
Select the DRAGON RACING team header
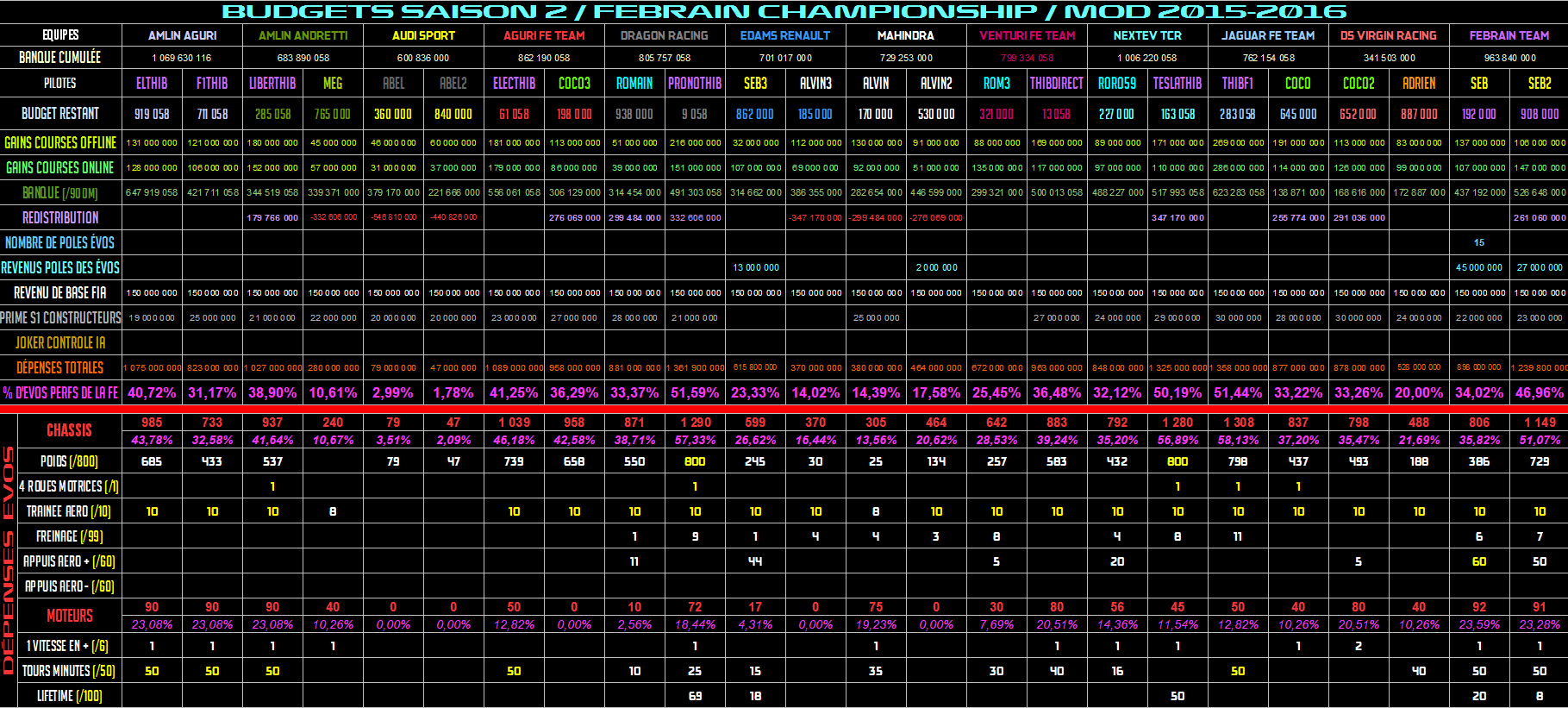point(664,35)
